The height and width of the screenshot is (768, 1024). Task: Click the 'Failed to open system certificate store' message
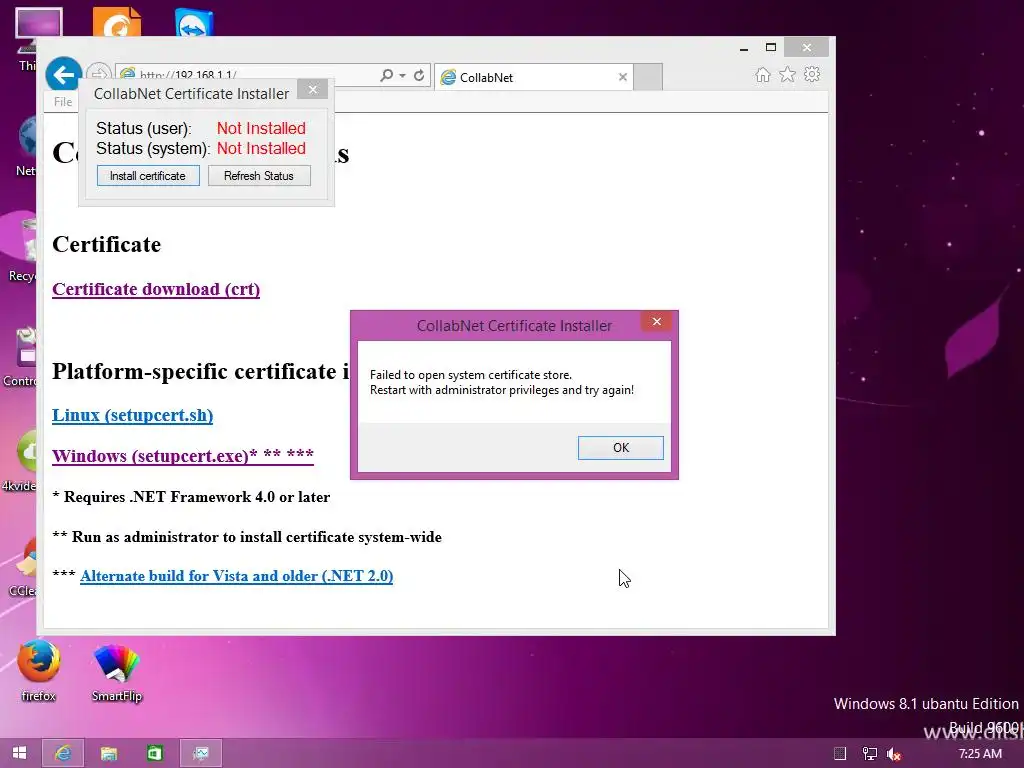(471, 375)
